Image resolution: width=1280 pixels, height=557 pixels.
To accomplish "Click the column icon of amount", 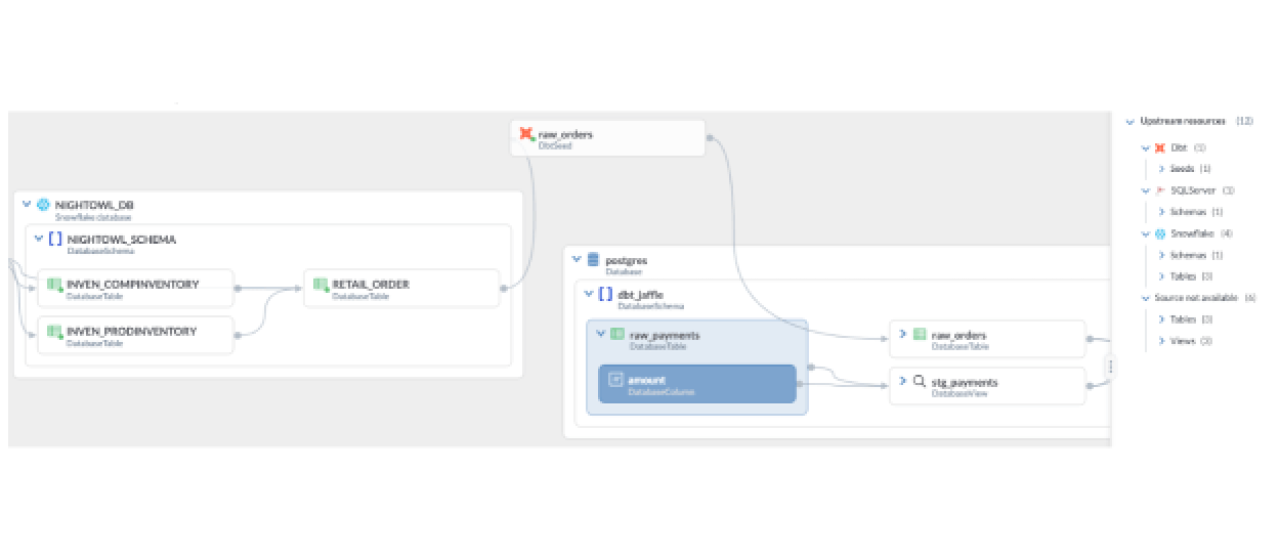I will pos(617,380).
